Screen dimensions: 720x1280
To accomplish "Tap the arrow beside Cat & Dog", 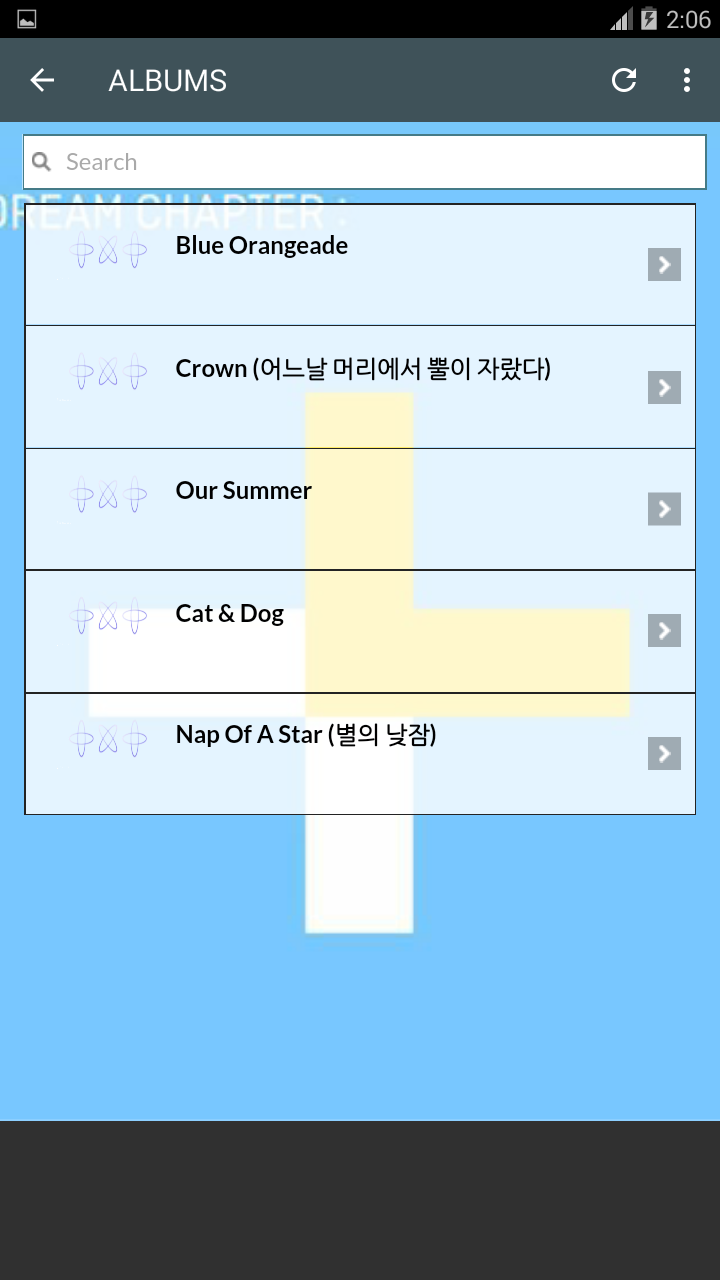I will point(664,631).
